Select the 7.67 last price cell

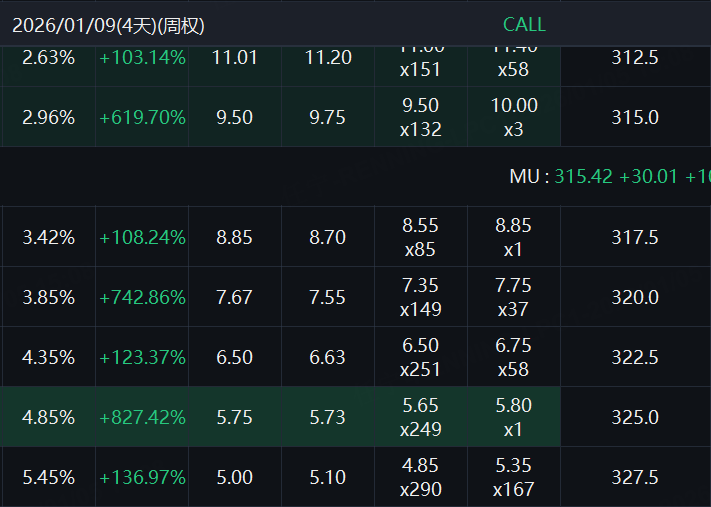point(234,297)
